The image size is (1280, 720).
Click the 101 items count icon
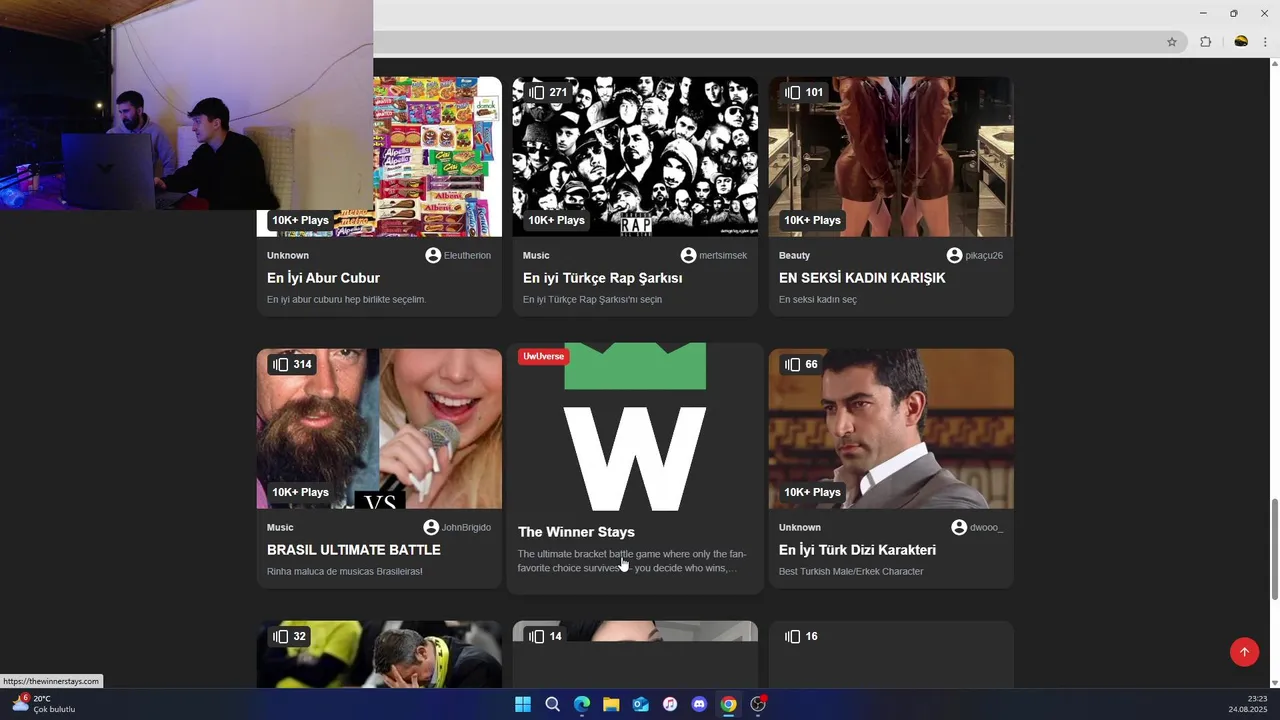pyautogui.click(x=792, y=92)
